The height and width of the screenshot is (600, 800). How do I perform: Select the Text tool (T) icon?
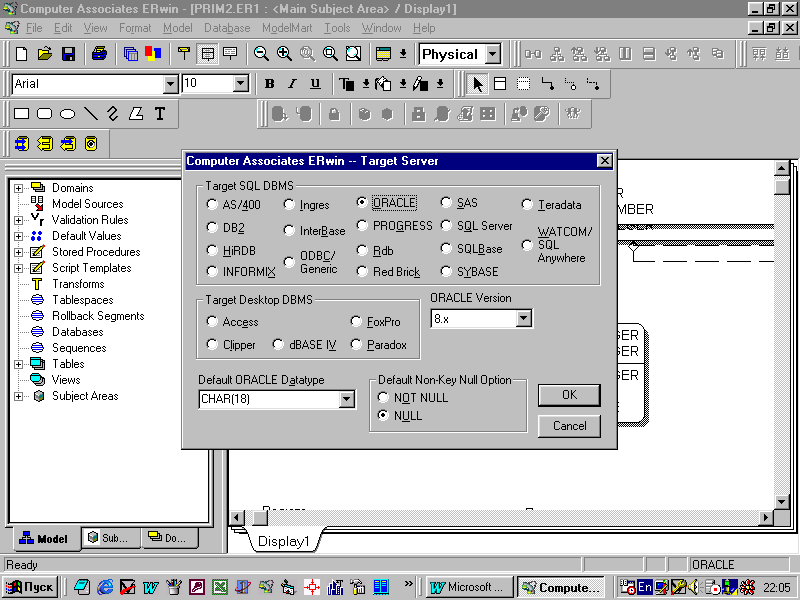pos(160,113)
